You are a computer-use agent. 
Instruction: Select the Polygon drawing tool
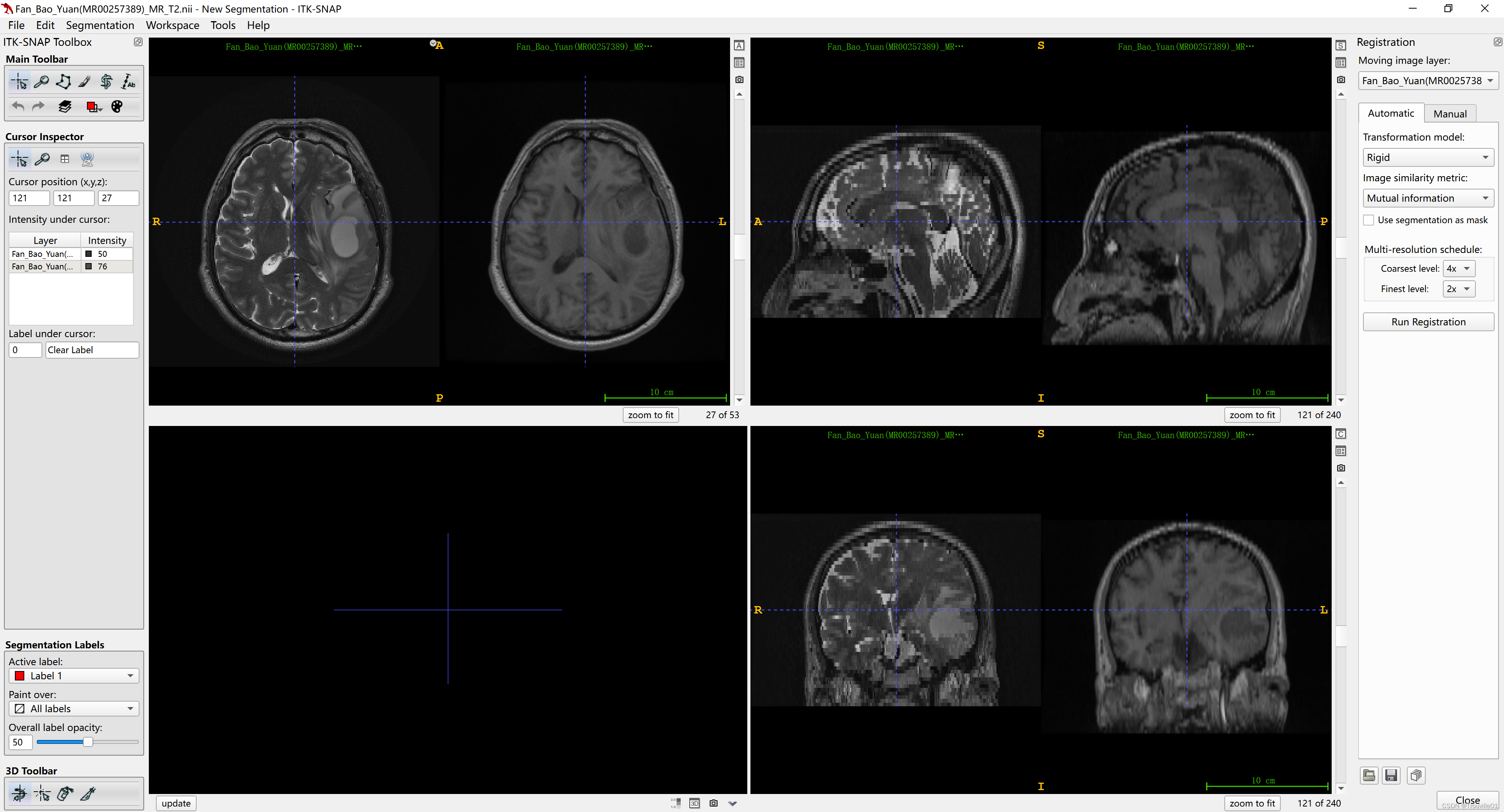pos(63,82)
